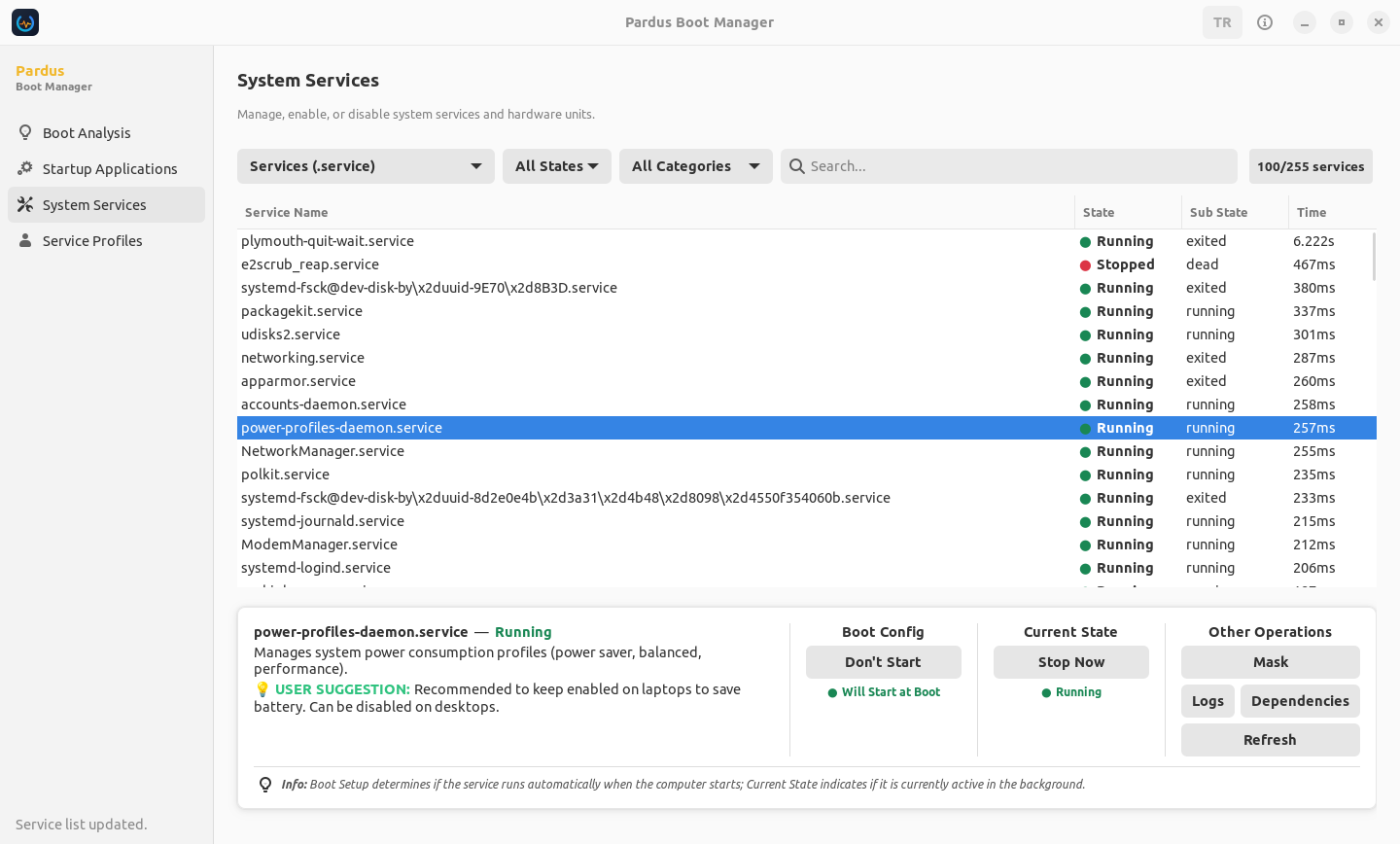This screenshot has height=844, width=1400.
Task: Select udisks2.service row
Action: (807, 334)
